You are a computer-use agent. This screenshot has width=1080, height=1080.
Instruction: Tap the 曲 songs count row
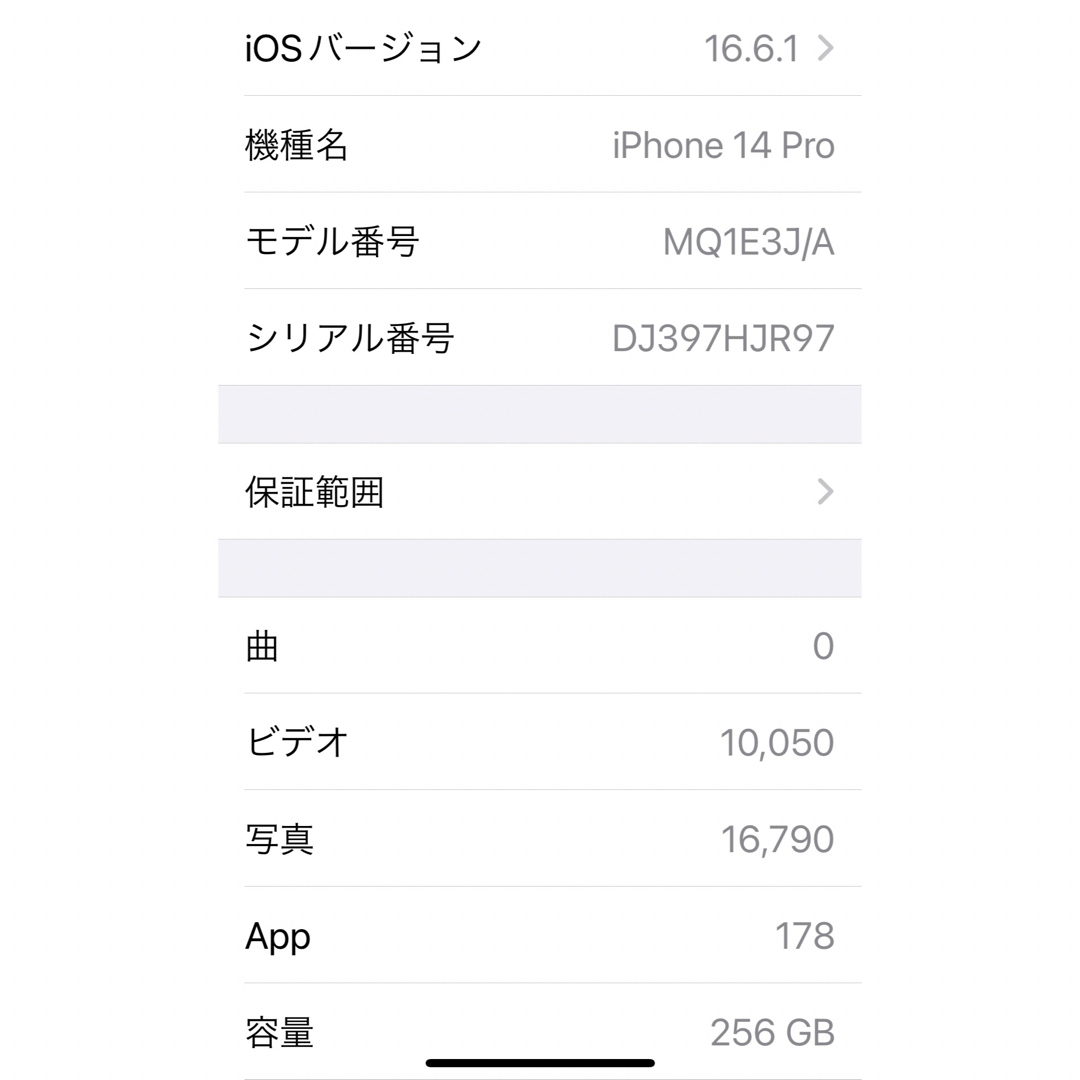pyautogui.click(x=540, y=645)
